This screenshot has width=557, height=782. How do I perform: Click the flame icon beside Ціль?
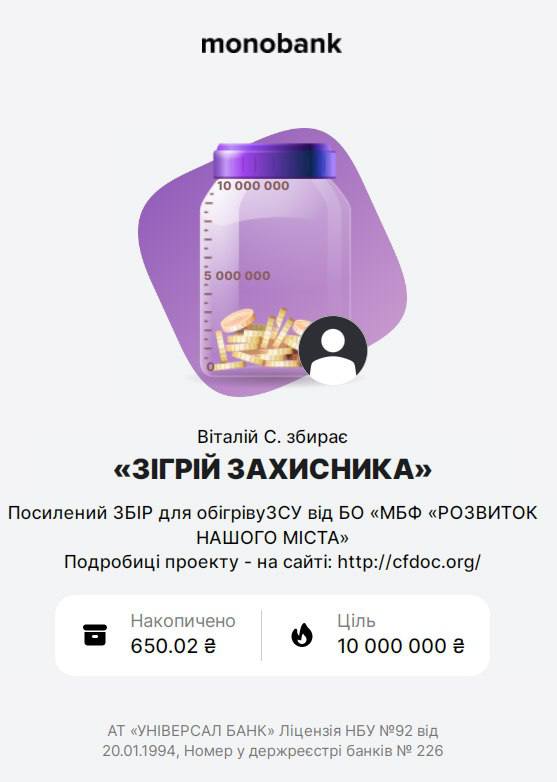[302, 635]
